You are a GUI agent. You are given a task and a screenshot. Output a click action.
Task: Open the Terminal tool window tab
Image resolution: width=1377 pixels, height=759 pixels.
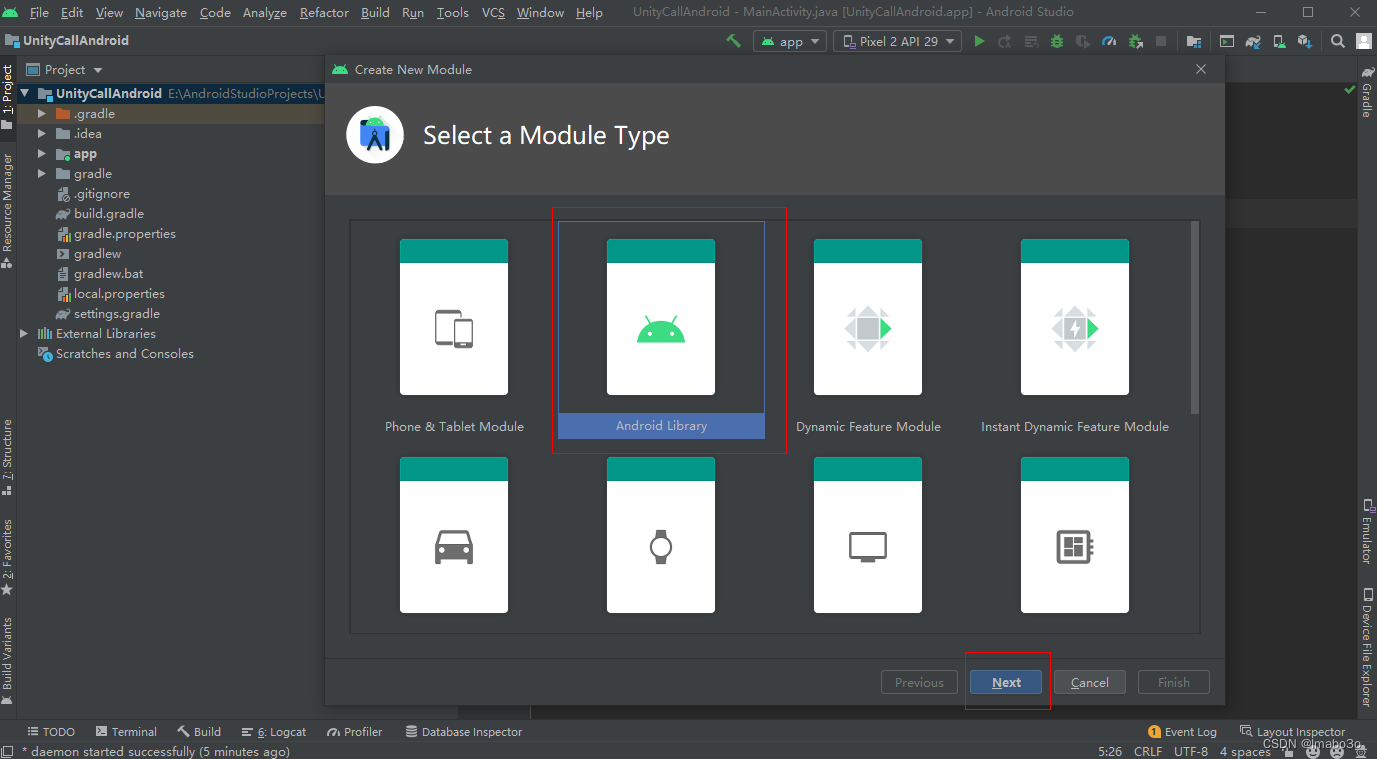pos(126,732)
